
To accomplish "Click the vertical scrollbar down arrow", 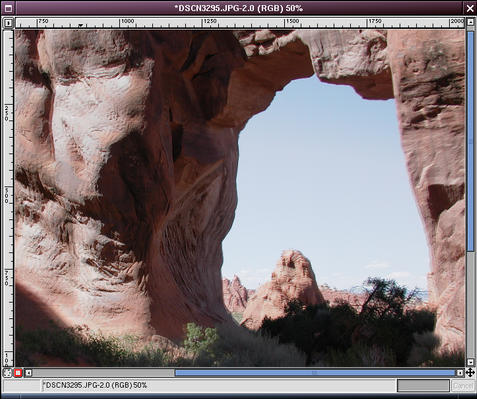I will tap(470, 362).
